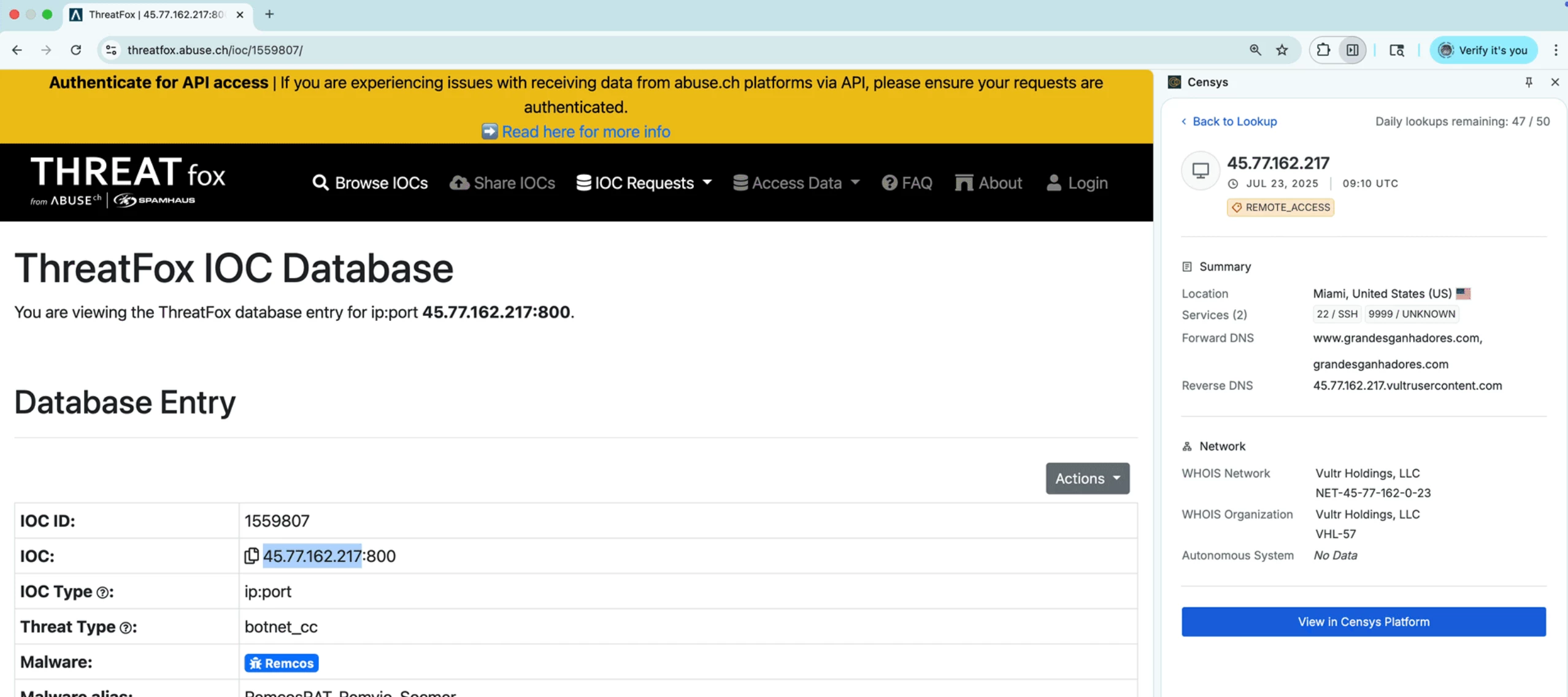Viewport: 1568px width, 697px height.
Task: Open IOC Requests dropdown menu
Action: (x=644, y=183)
